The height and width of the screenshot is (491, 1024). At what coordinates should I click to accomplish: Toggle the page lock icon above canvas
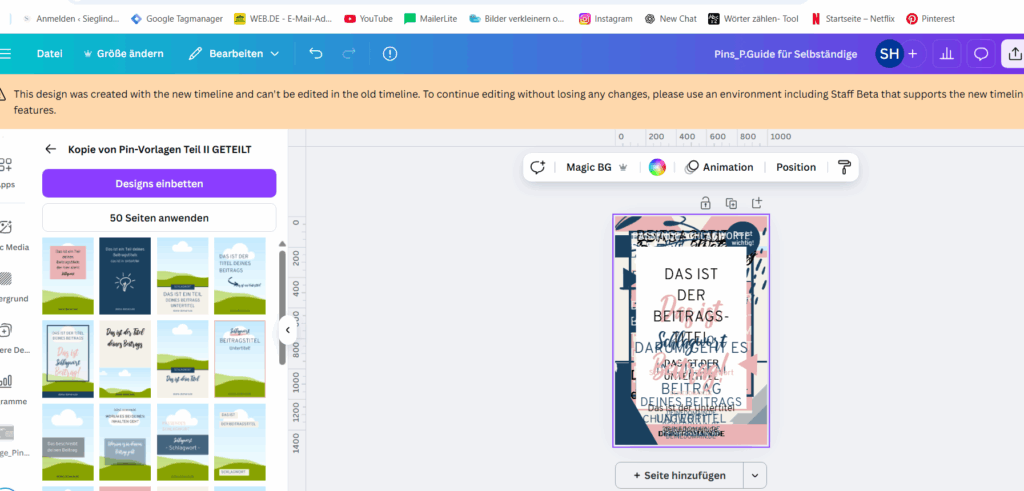705,203
